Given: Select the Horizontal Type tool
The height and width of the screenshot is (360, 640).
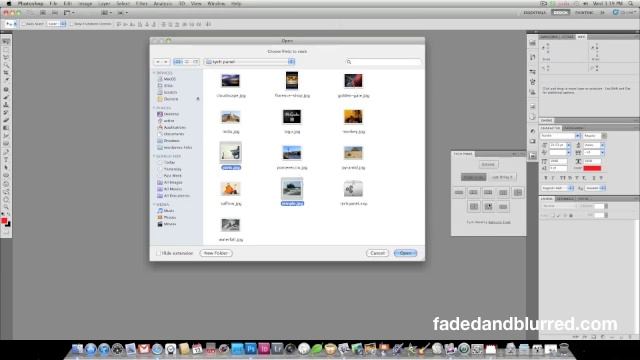Looking at the screenshot, I should 6,160.
